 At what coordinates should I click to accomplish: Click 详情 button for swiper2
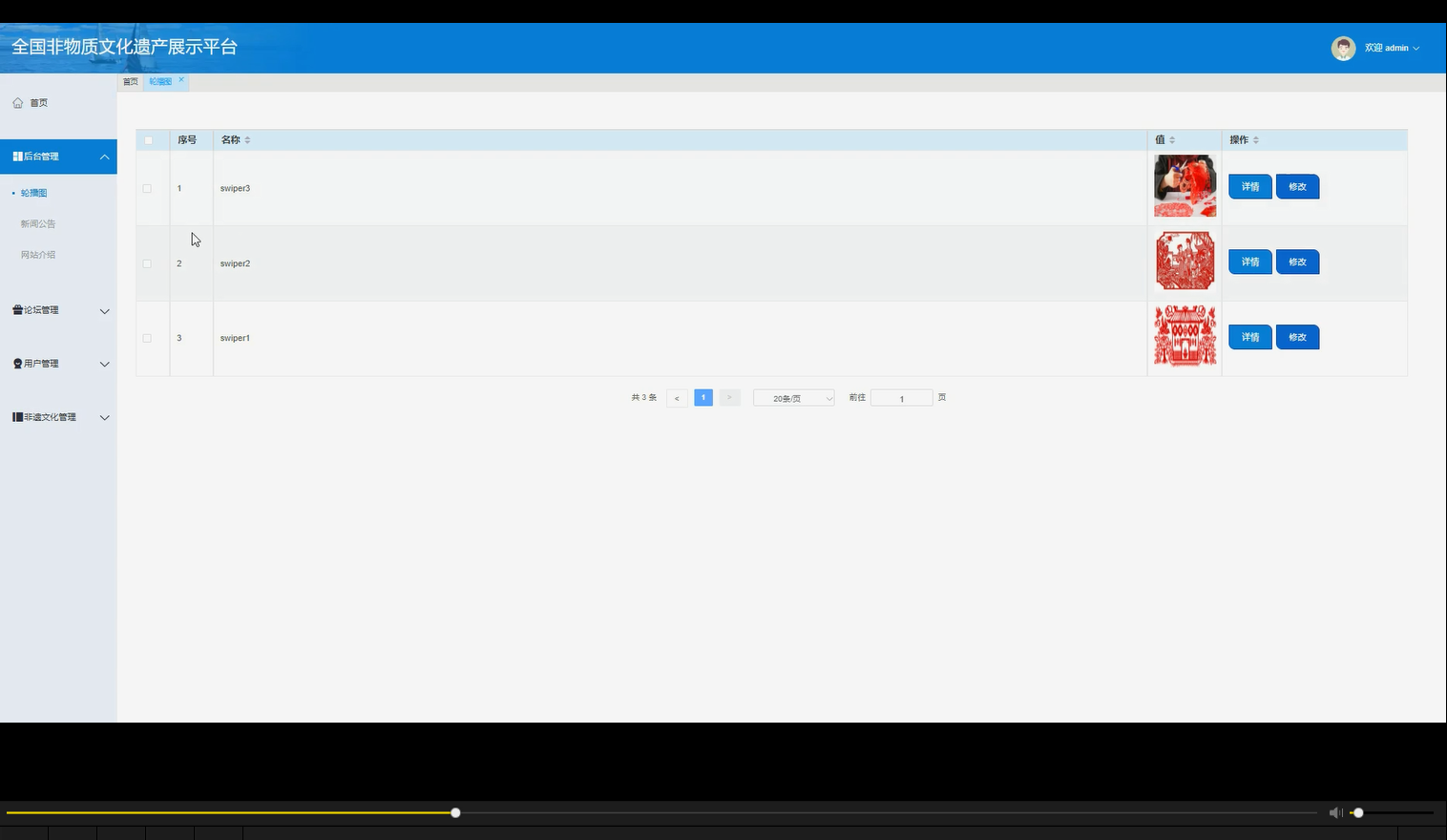point(1250,262)
